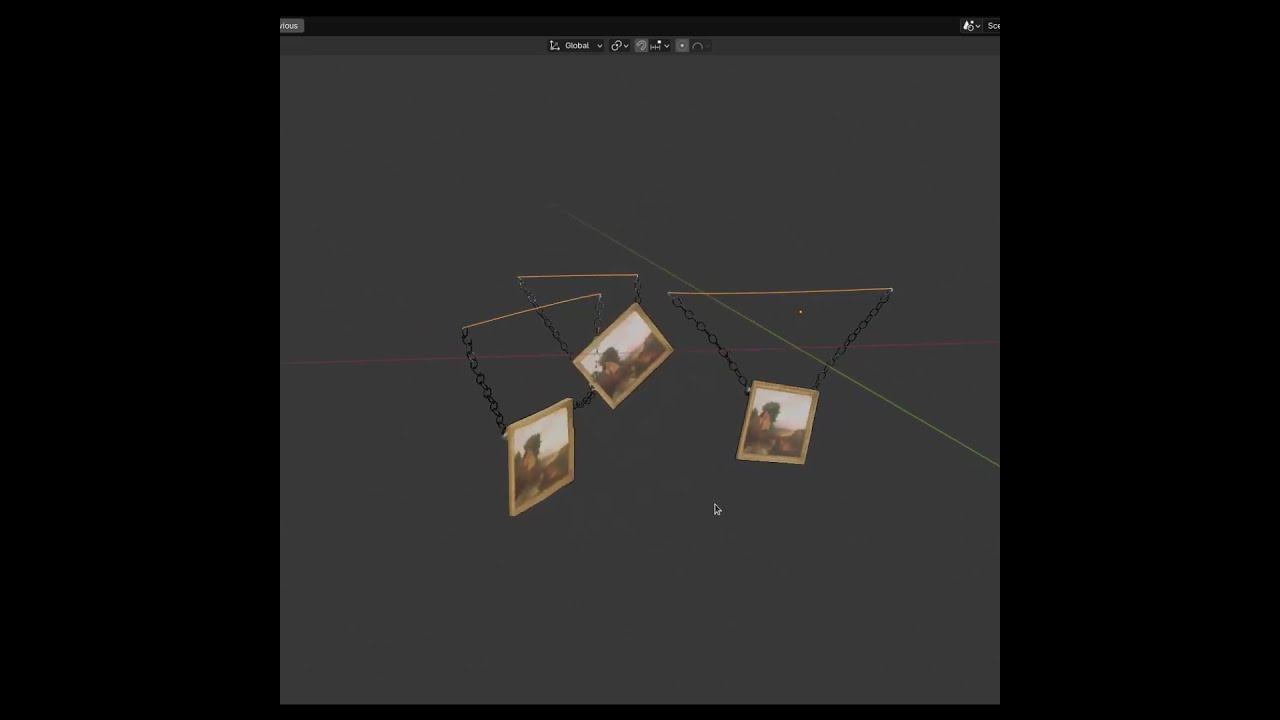Open the proportional editing falloff dropdown
Viewport: 1280px width, 720px height.
point(700,46)
